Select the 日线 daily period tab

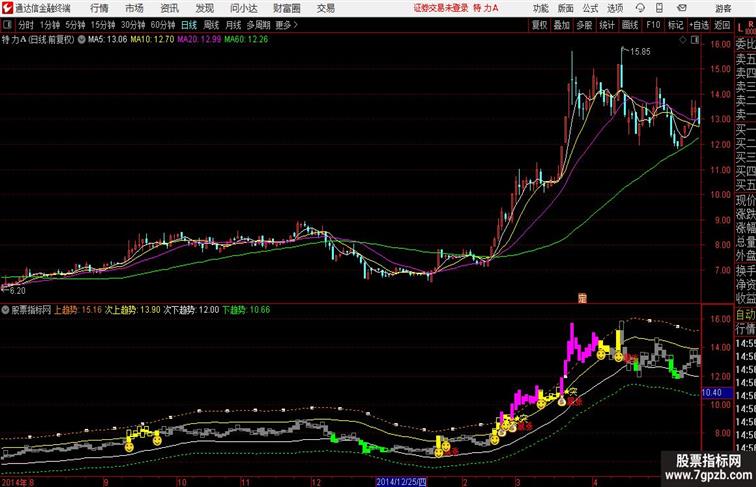click(x=189, y=25)
